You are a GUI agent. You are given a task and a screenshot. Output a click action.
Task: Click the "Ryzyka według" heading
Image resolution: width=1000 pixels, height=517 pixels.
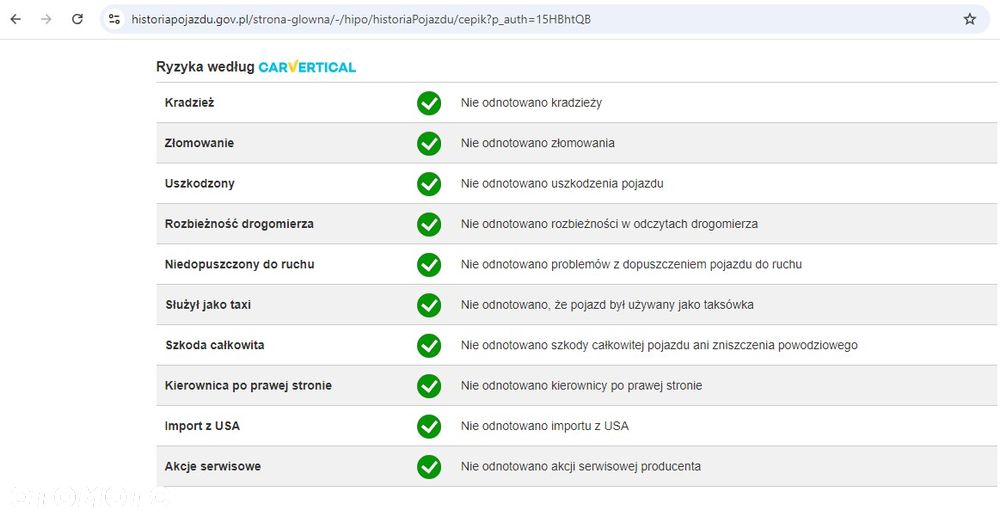click(205, 67)
